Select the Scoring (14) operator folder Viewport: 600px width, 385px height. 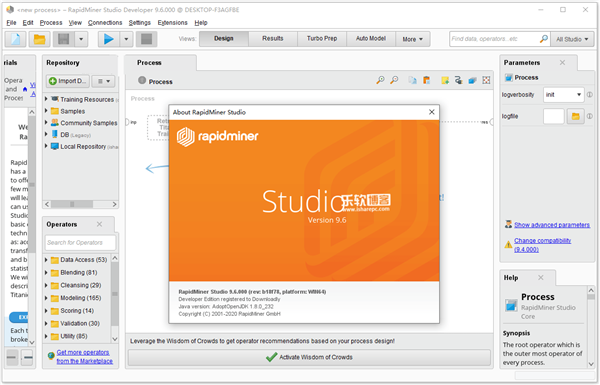point(77,311)
